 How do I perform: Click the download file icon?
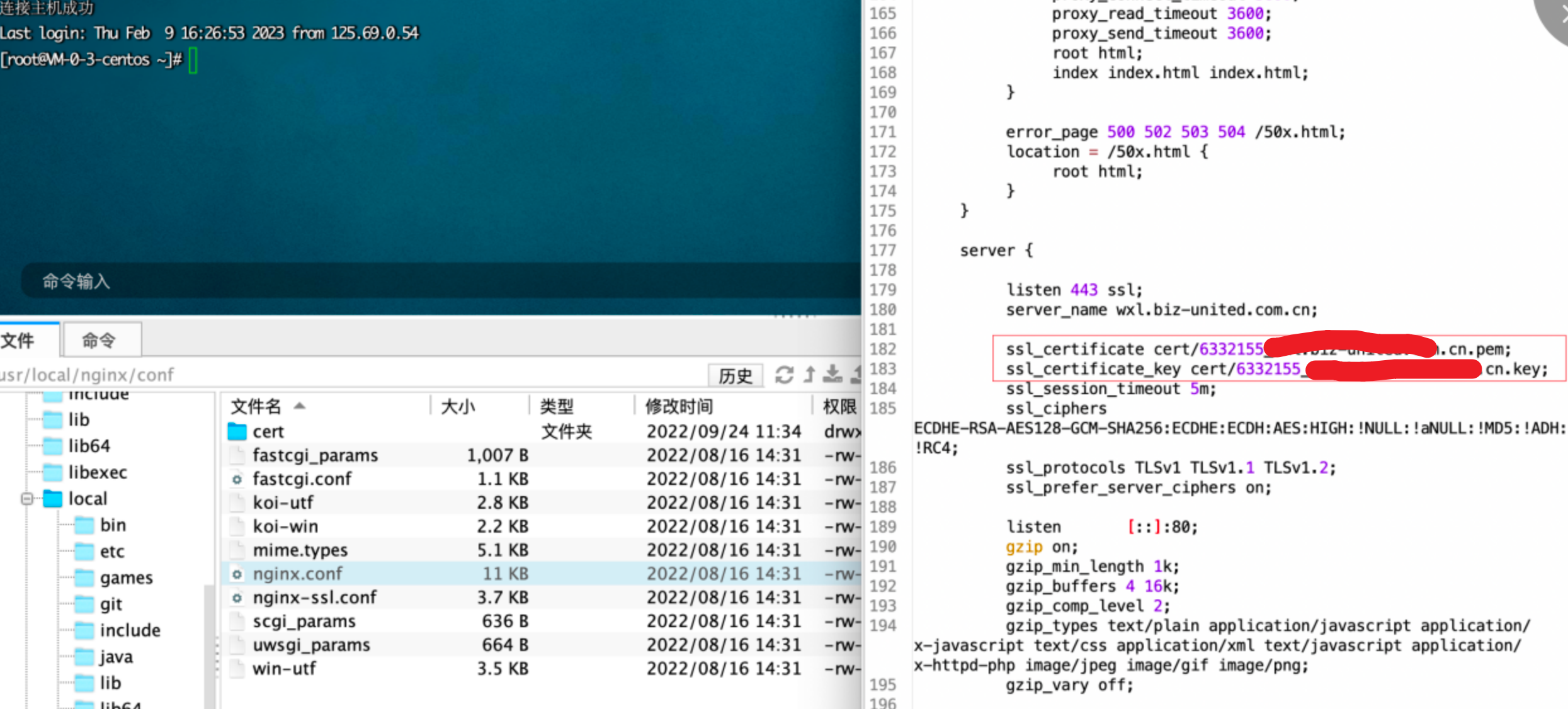(x=832, y=374)
